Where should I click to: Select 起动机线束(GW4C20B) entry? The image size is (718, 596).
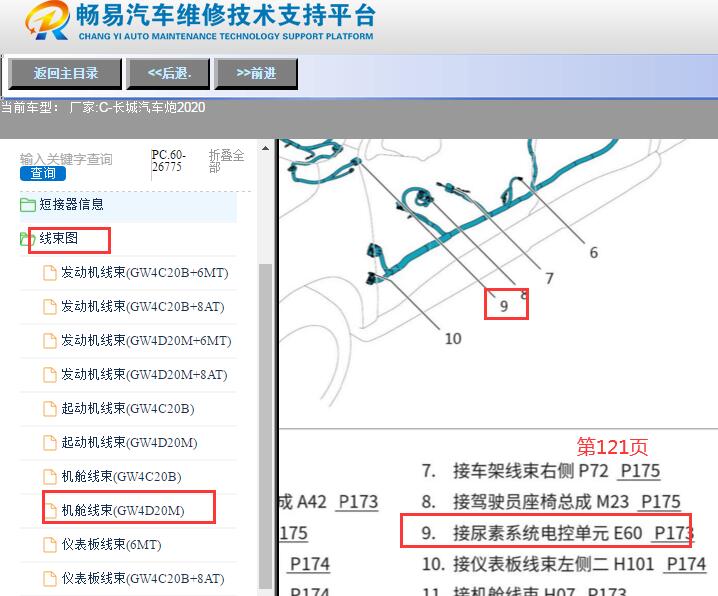128,408
